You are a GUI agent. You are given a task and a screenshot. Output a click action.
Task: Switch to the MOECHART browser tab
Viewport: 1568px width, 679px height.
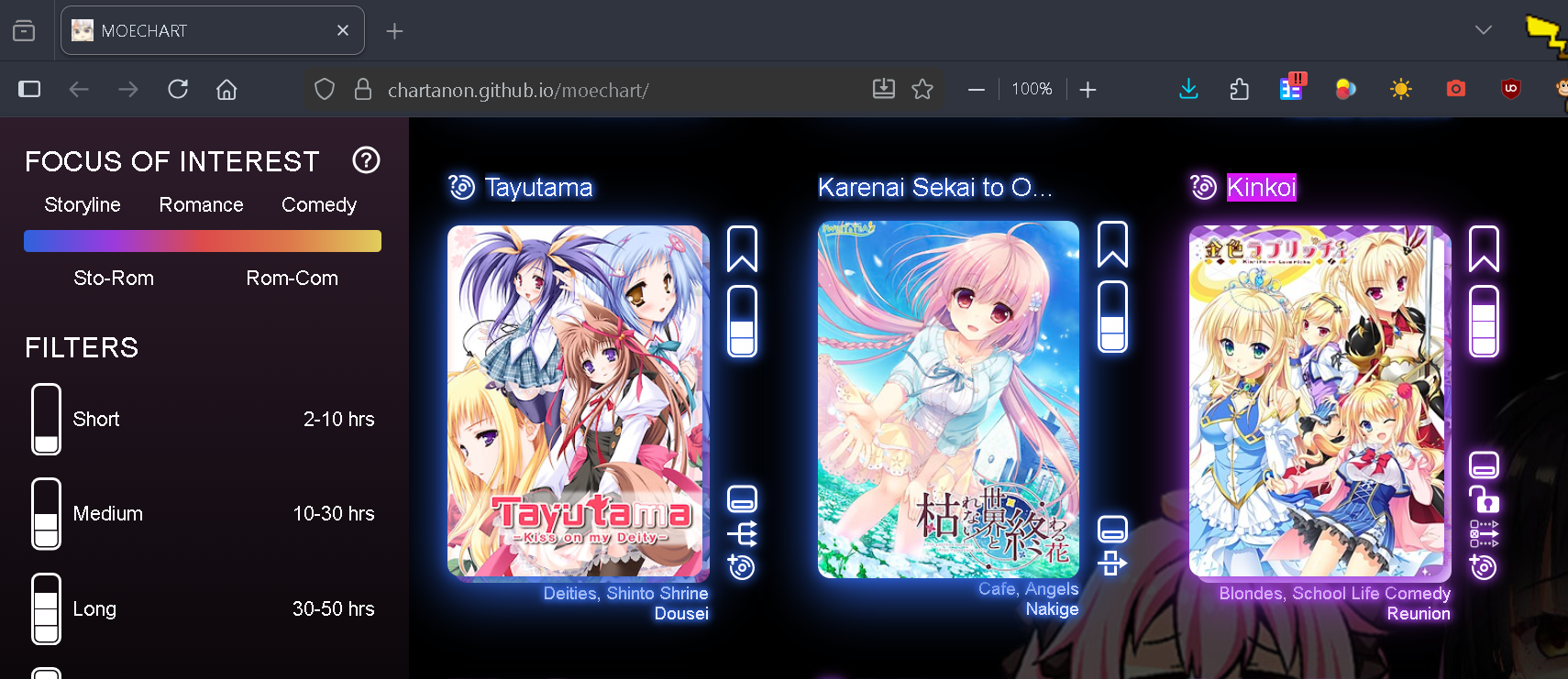(x=213, y=30)
